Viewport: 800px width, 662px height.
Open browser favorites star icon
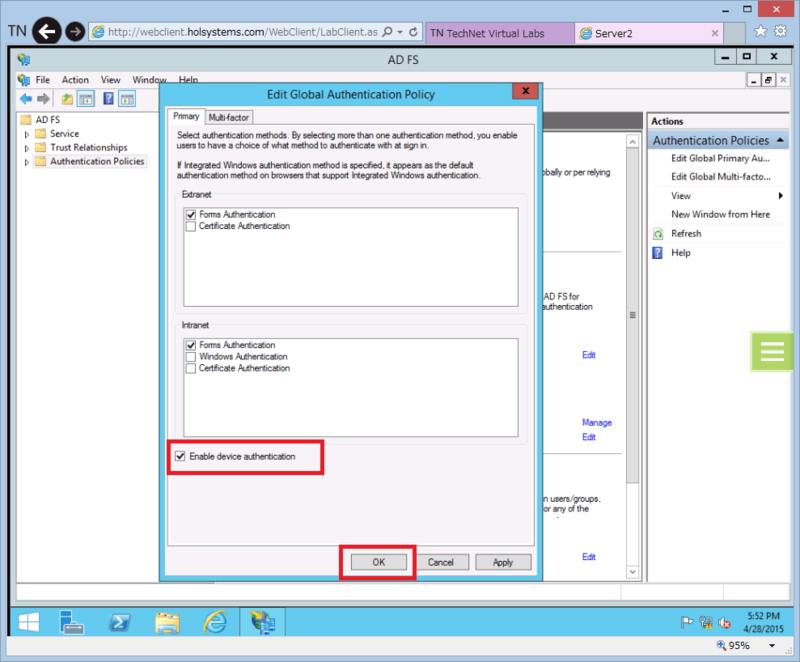click(x=760, y=31)
